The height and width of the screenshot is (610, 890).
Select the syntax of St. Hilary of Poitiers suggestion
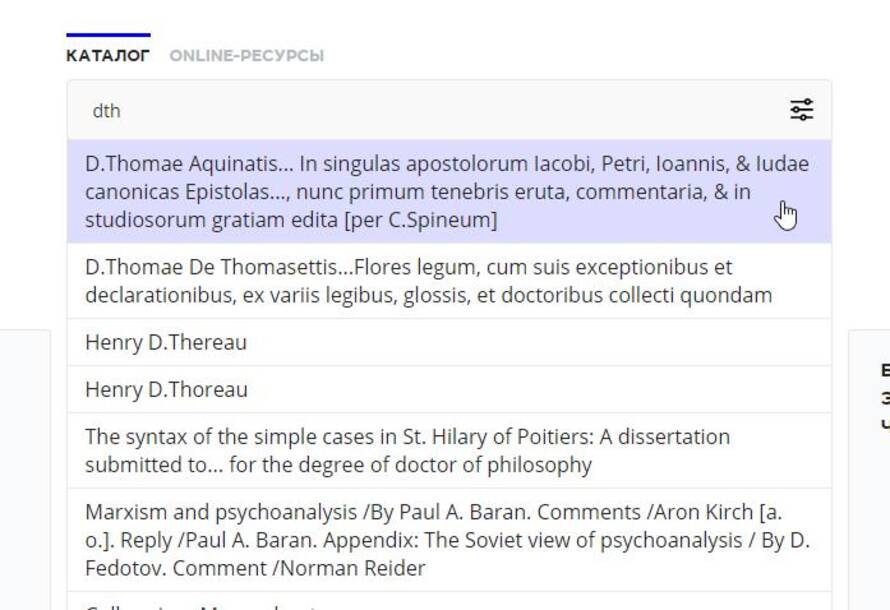pyautogui.click(x=450, y=451)
